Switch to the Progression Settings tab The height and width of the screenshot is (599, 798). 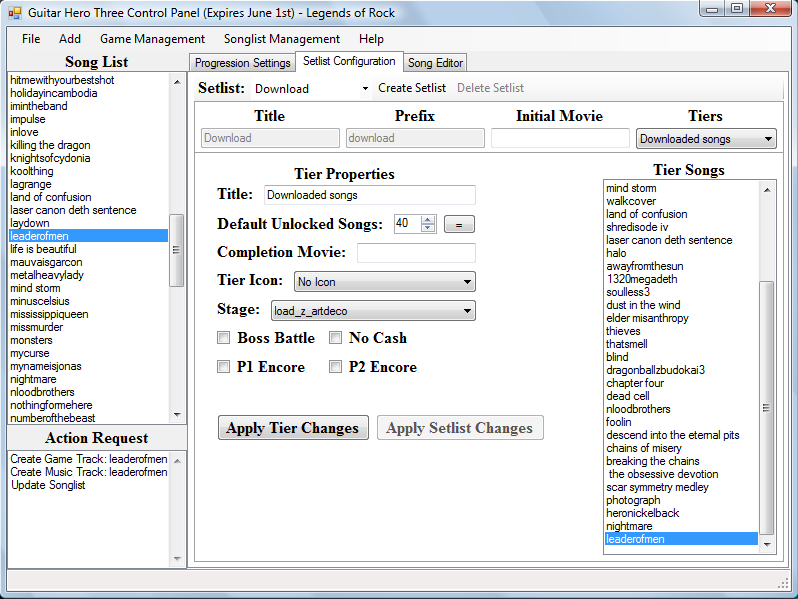(242, 63)
